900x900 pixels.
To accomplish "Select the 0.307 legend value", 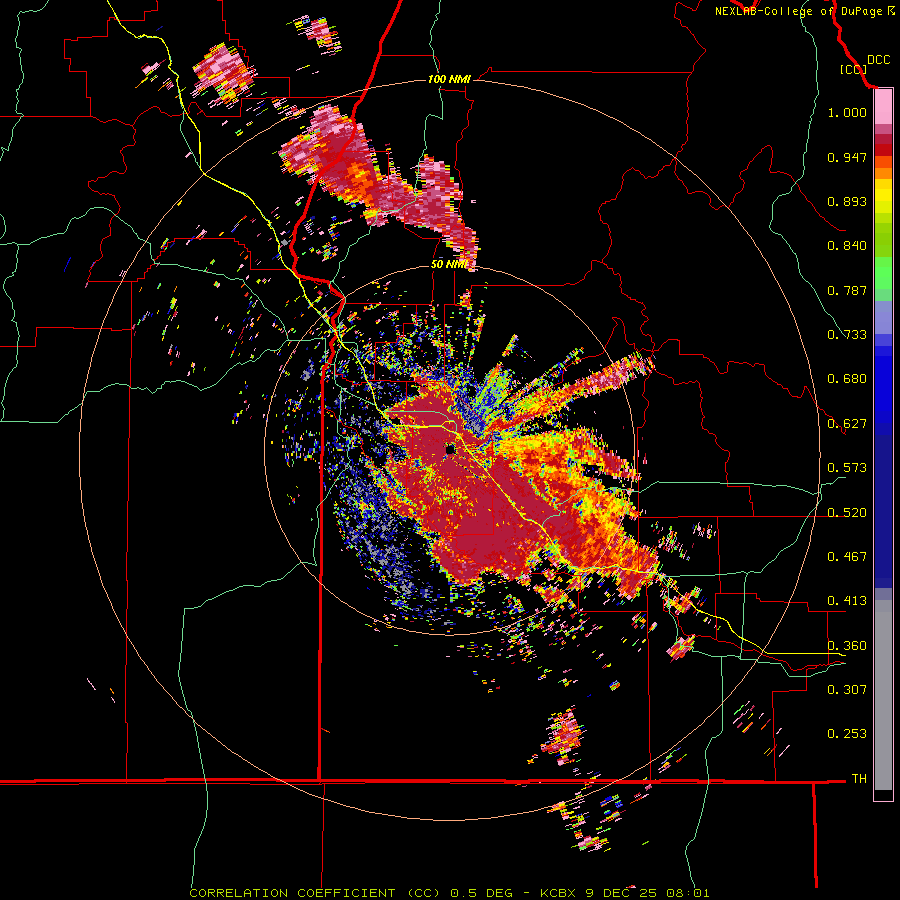I will [847, 690].
